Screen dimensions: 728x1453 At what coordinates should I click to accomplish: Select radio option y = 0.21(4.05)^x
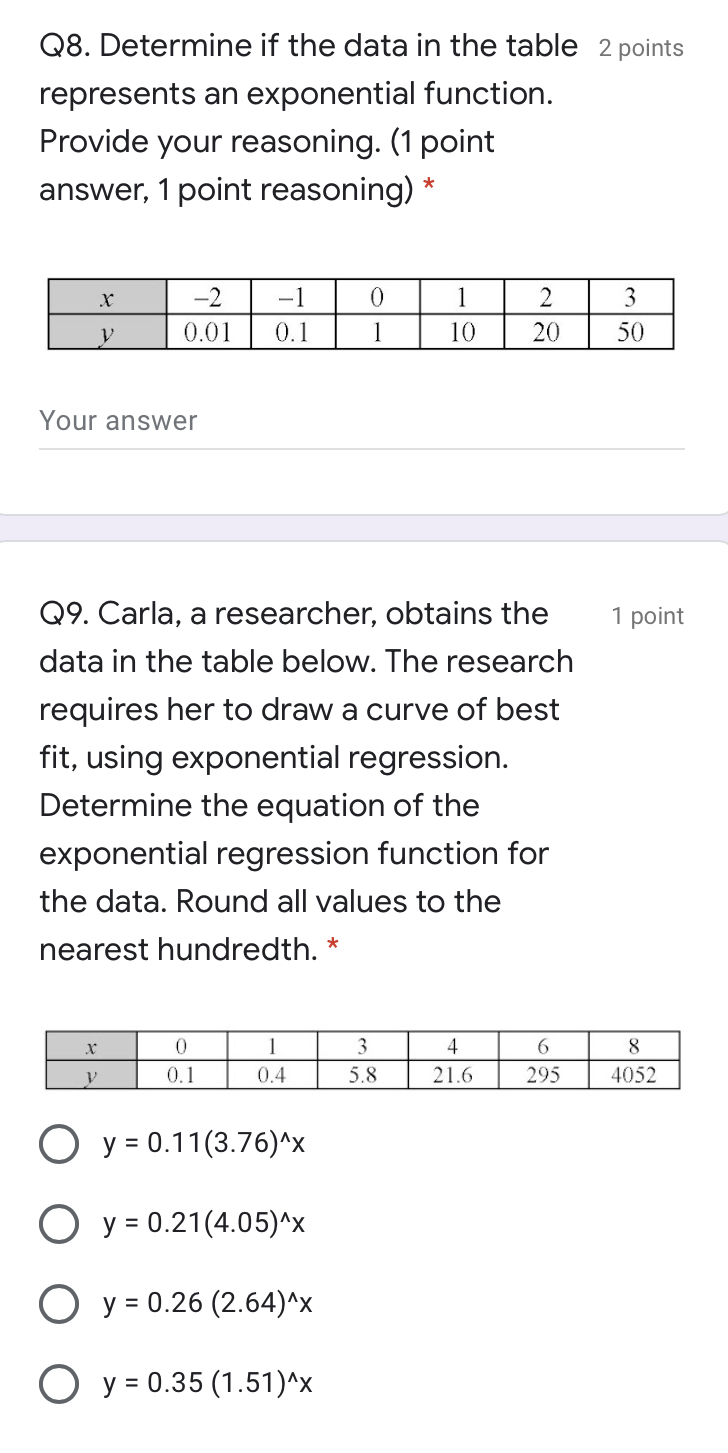pyautogui.click(x=57, y=1223)
